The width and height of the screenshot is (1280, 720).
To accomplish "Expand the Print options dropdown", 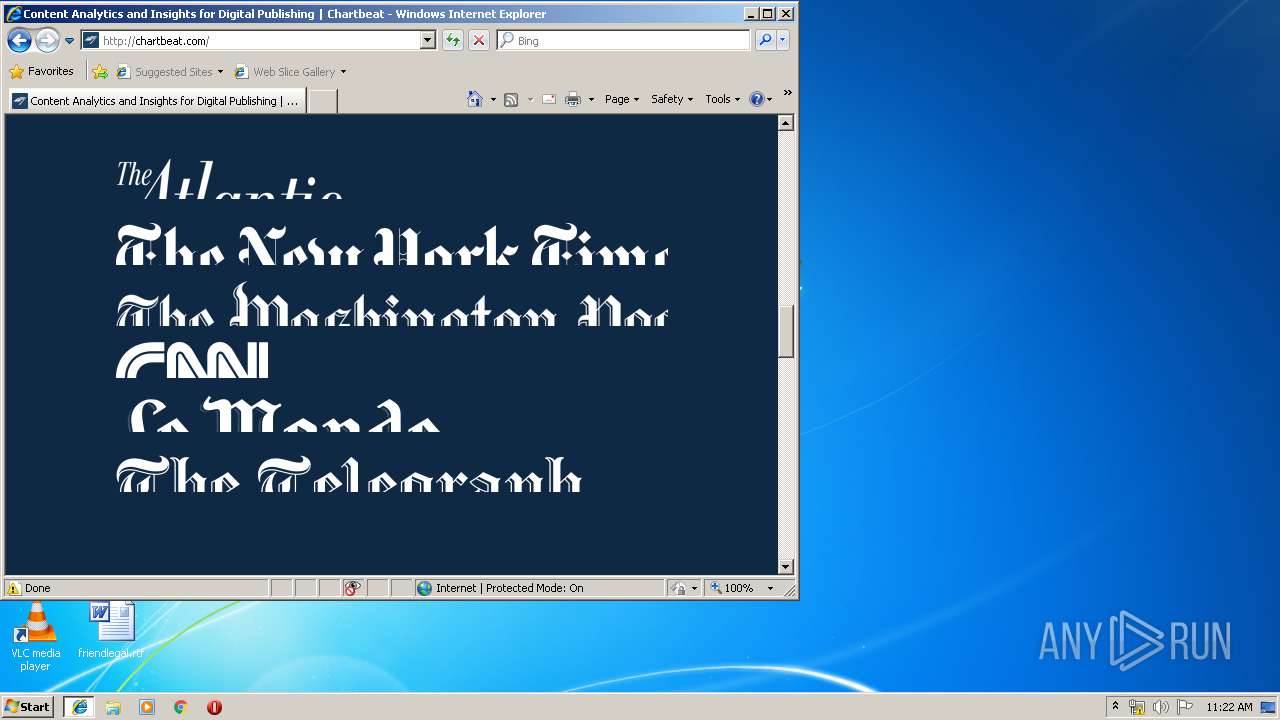I will pyautogui.click(x=591, y=99).
